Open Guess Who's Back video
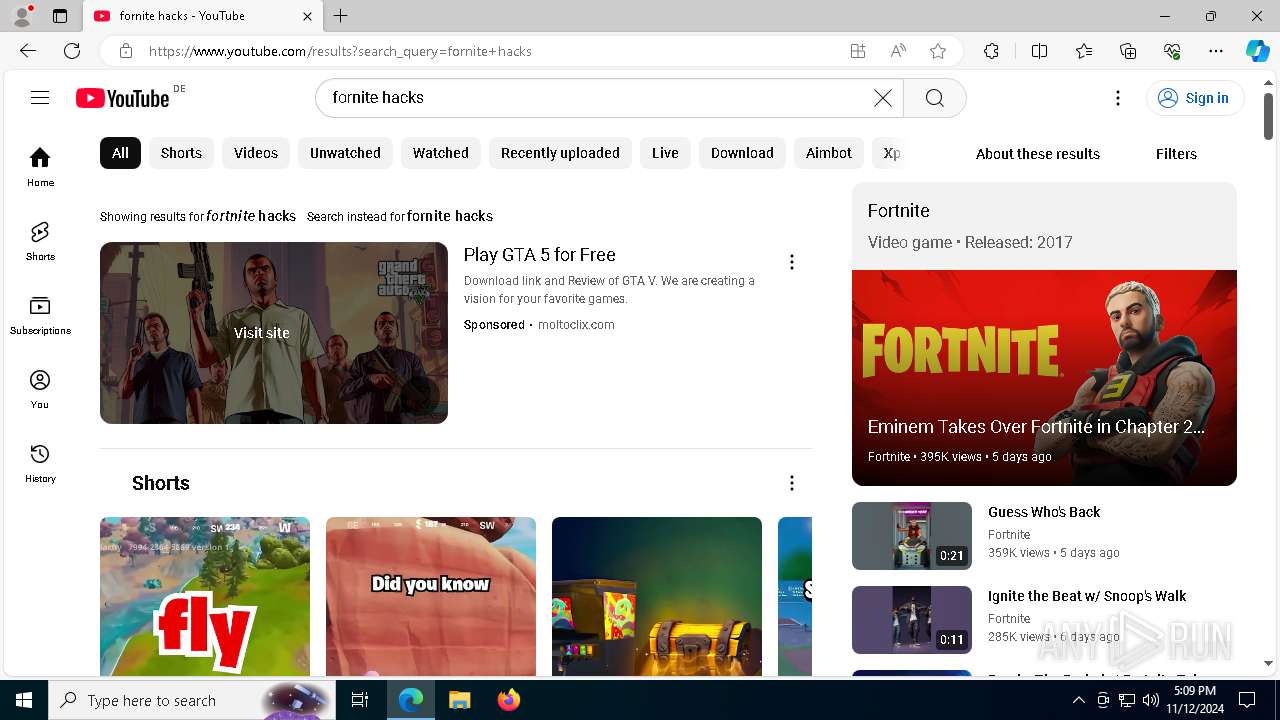This screenshot has height=720, width=1280. 1044,512
